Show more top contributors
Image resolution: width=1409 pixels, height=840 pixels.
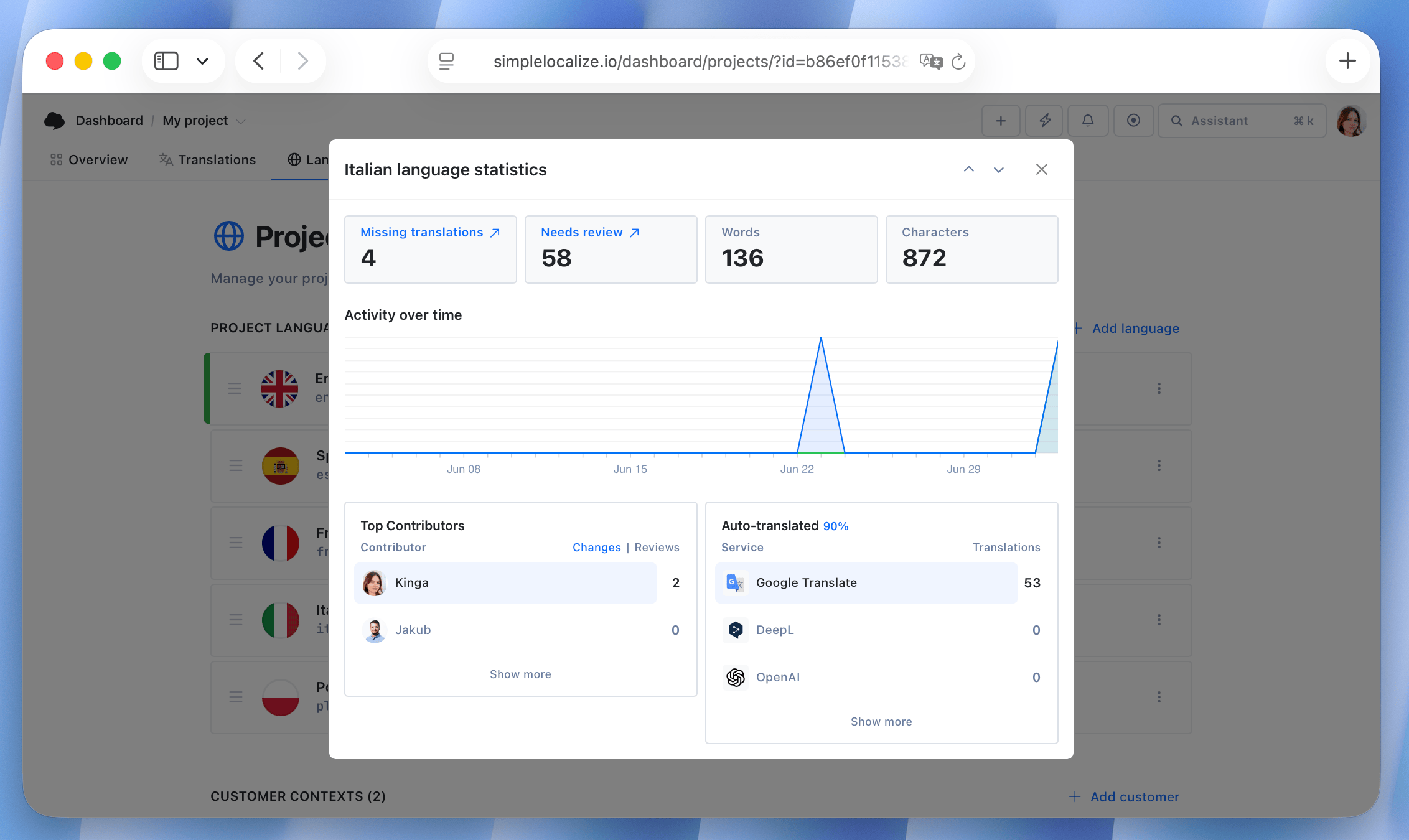point(520,674)
